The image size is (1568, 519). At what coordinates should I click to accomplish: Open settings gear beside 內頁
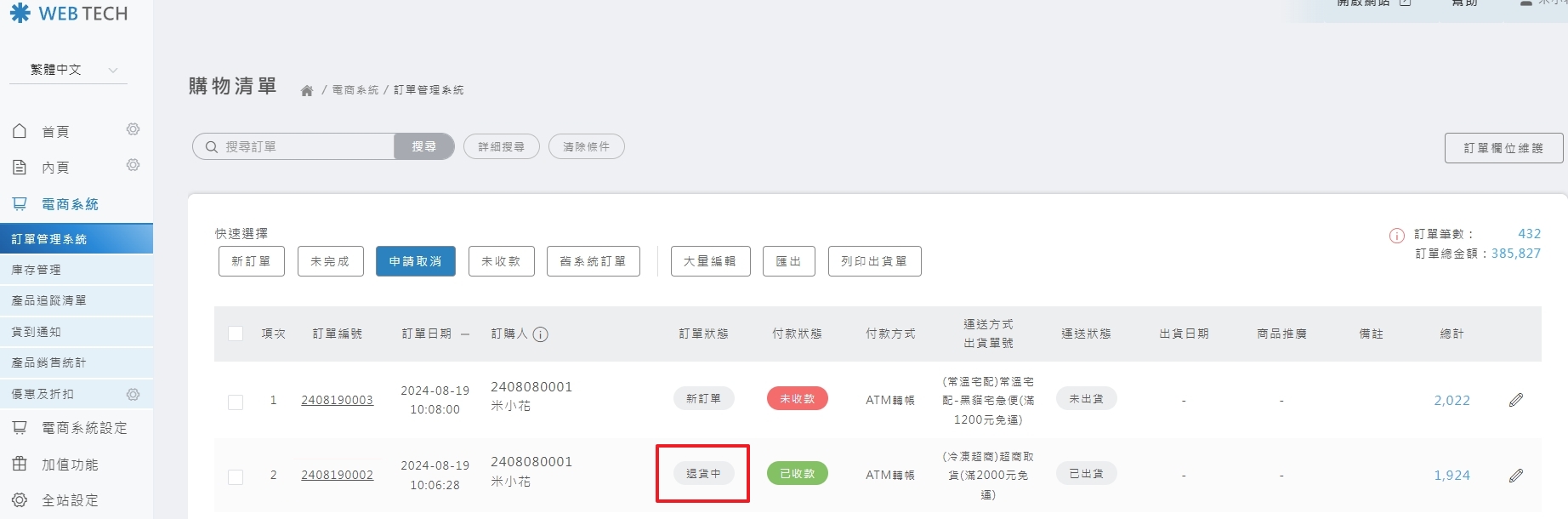(x=133, y=165)
